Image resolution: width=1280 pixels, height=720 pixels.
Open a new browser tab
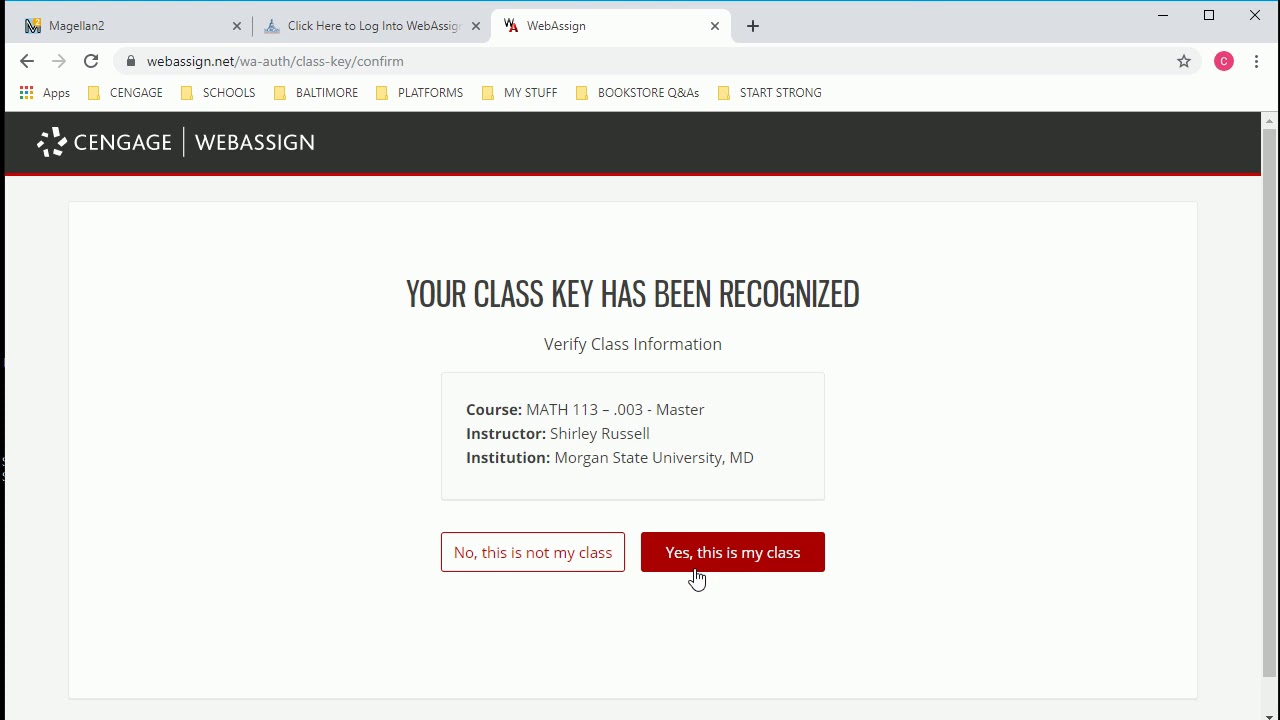(x=753, y=26)
